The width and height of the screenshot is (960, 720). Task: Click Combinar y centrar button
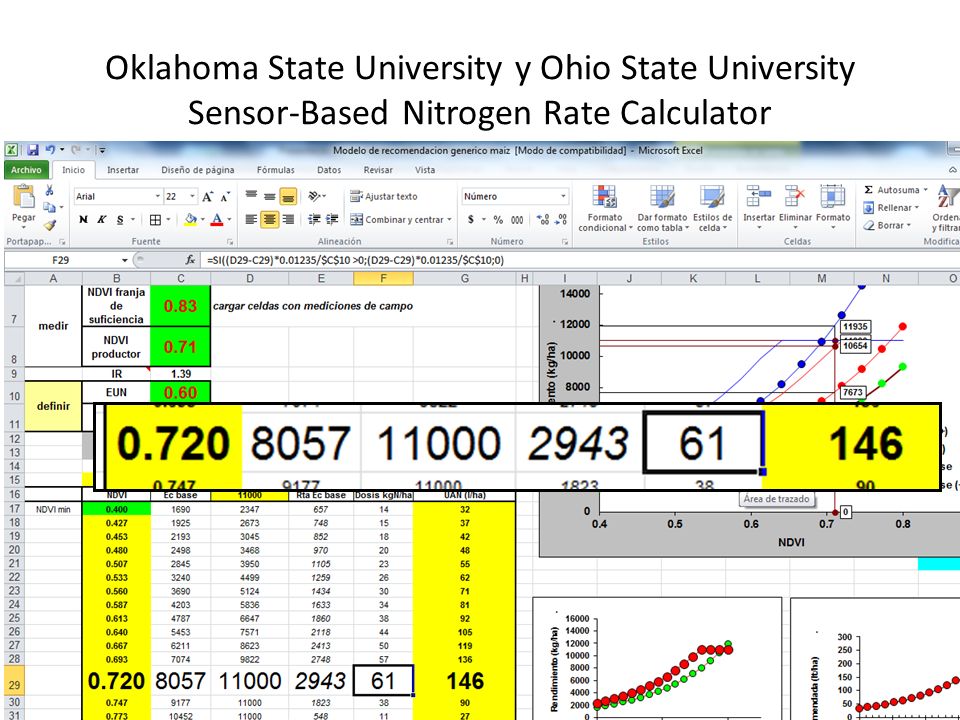pyautogui.click(x=400, y=219)
